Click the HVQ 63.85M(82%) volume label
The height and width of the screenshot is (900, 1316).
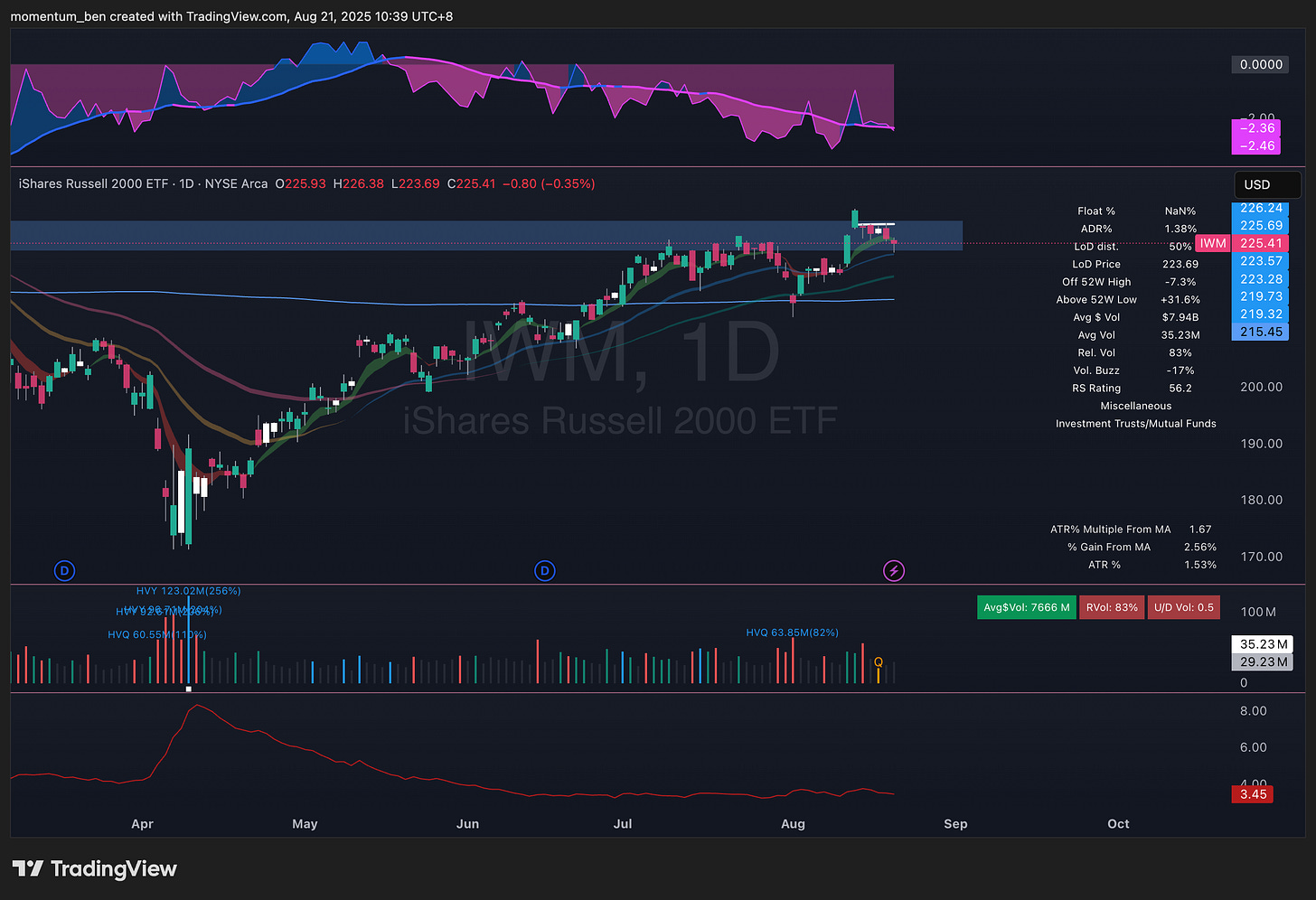(x=792, y=633)
